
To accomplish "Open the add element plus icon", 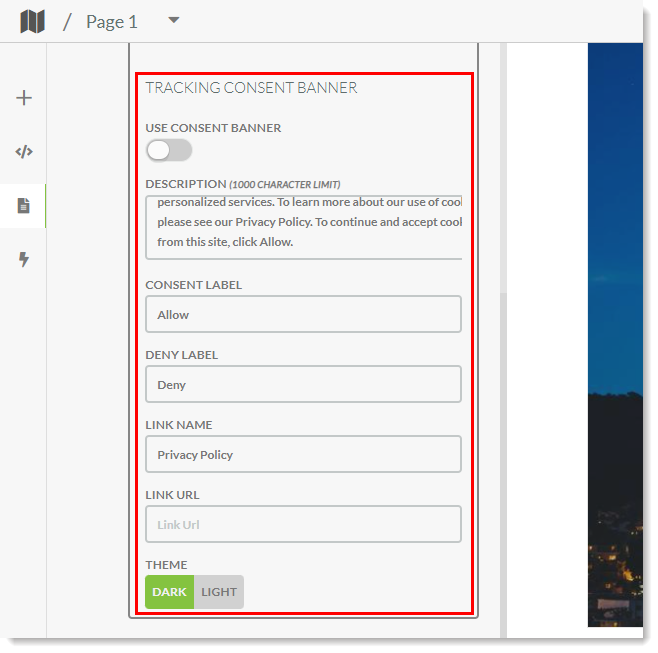I will [x=24, y=98].
